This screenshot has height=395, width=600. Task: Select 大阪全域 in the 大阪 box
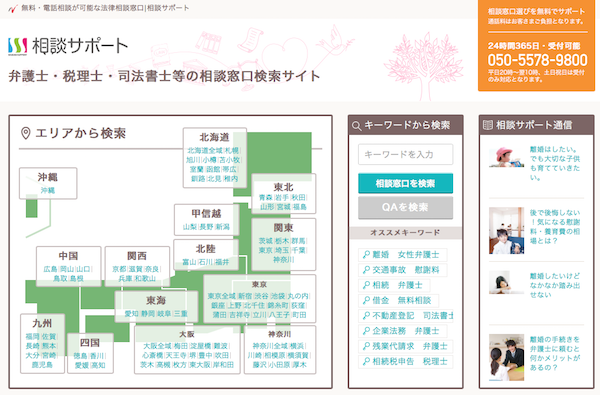click(x=157, y=346)
